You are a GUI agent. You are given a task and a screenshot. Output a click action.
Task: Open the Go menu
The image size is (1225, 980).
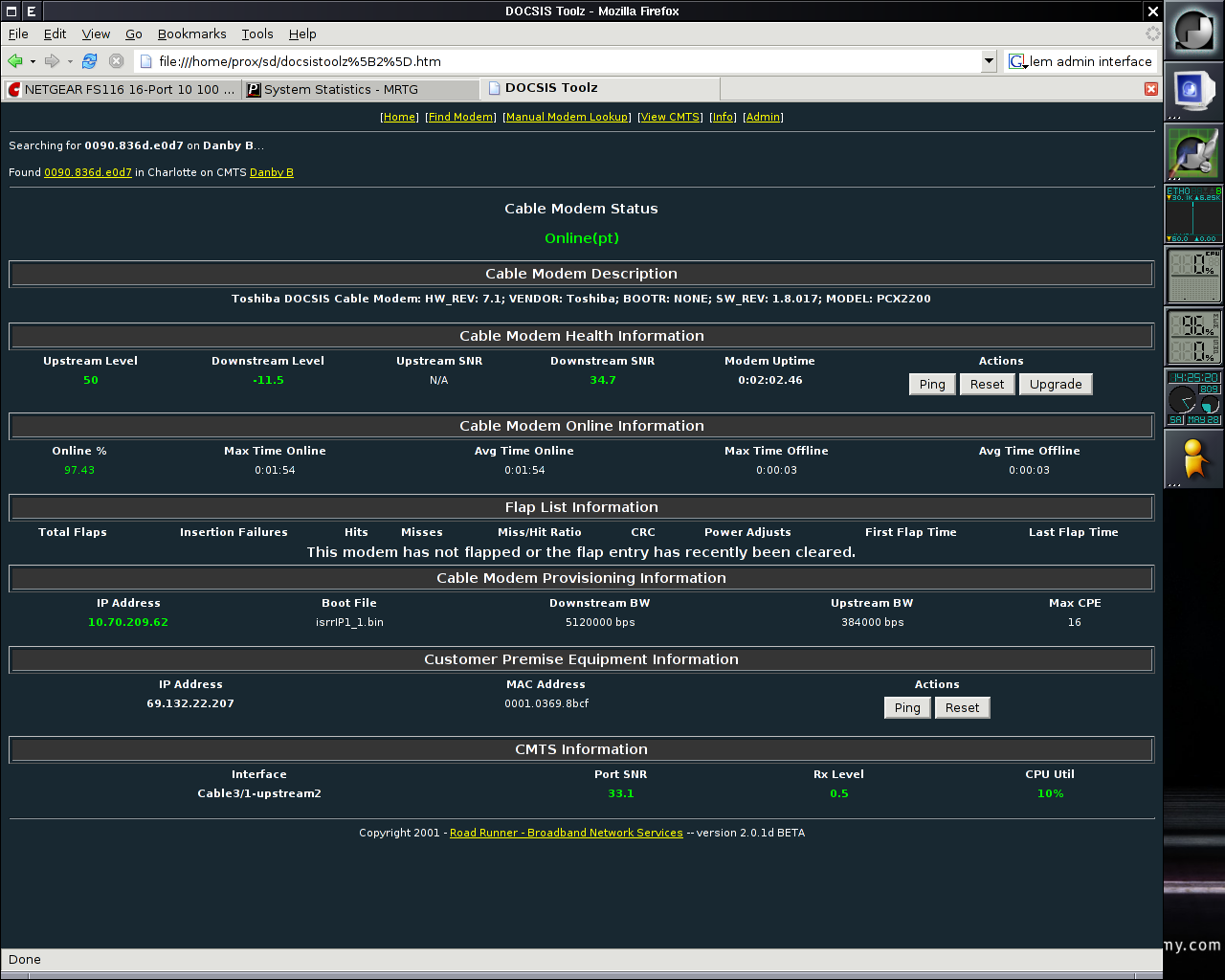[134, 33]
